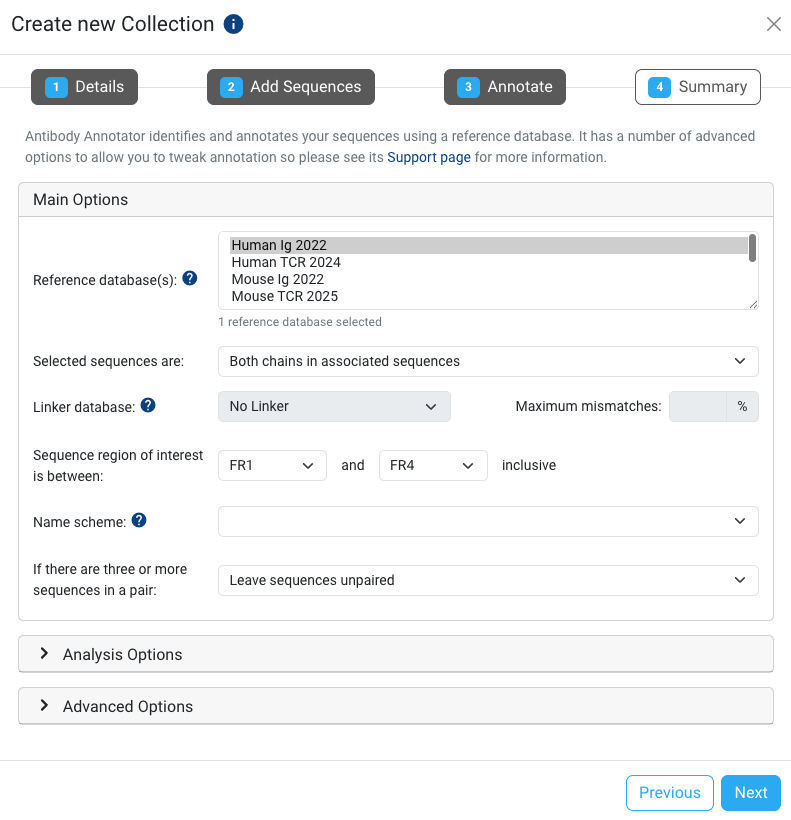
Task: Open the Name scheme dropdown
Action: [488, 521]
